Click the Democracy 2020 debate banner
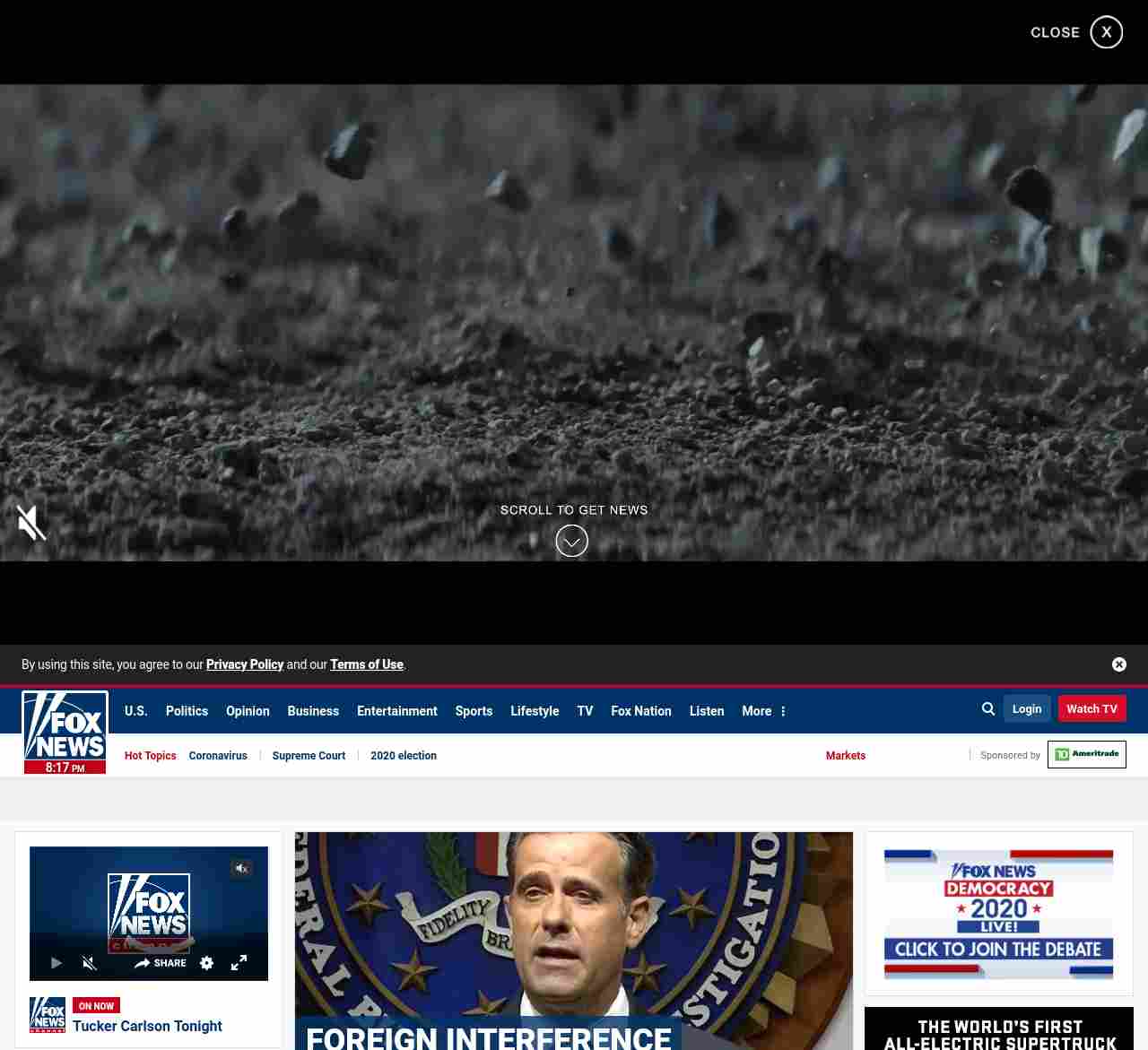 (x=998, y=914)
